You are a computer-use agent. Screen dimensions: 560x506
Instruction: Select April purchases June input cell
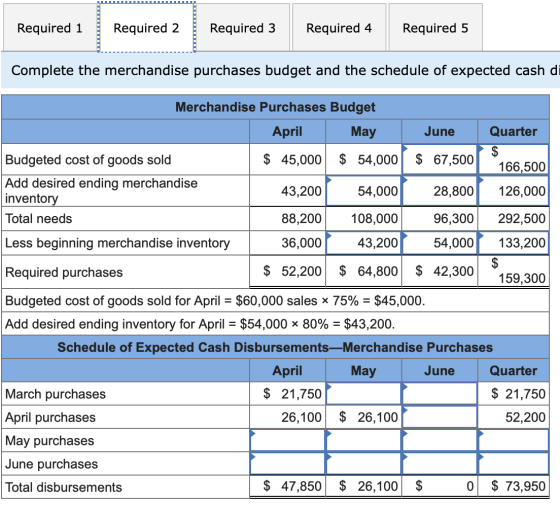440,417
